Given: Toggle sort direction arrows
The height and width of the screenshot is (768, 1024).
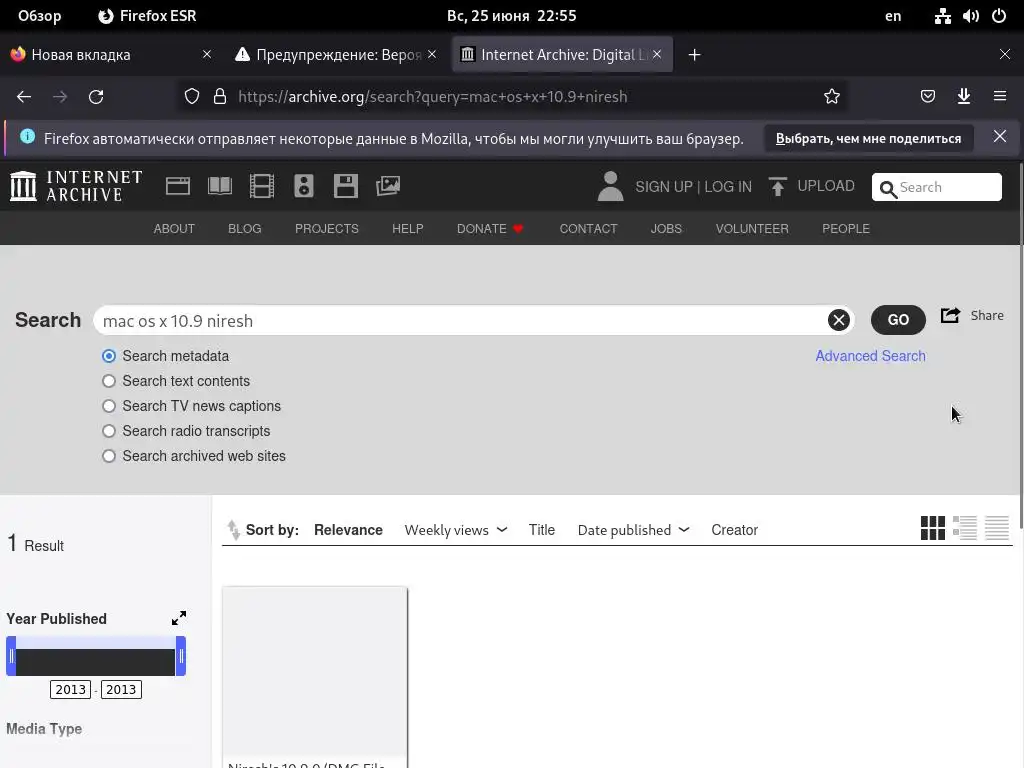Looking at the screenshot, I should (233, 530).
